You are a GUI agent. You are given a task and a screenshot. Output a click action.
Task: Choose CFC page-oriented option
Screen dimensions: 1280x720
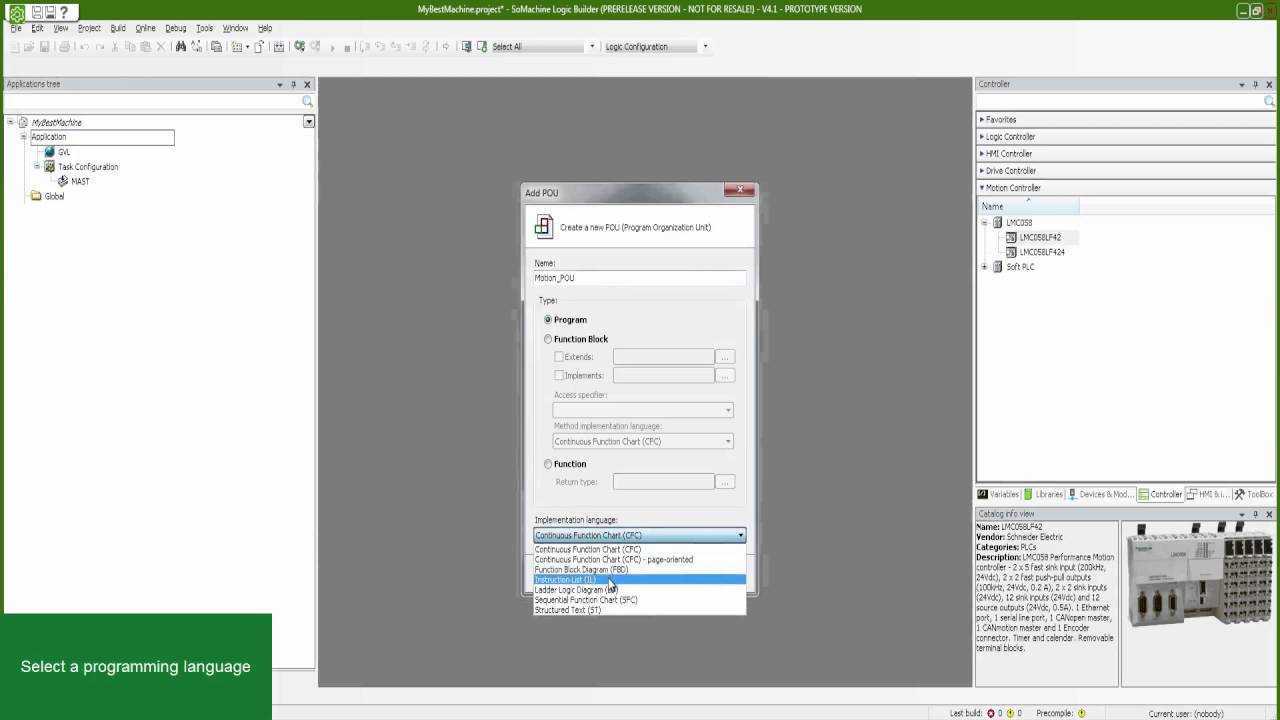click(640, 560)
